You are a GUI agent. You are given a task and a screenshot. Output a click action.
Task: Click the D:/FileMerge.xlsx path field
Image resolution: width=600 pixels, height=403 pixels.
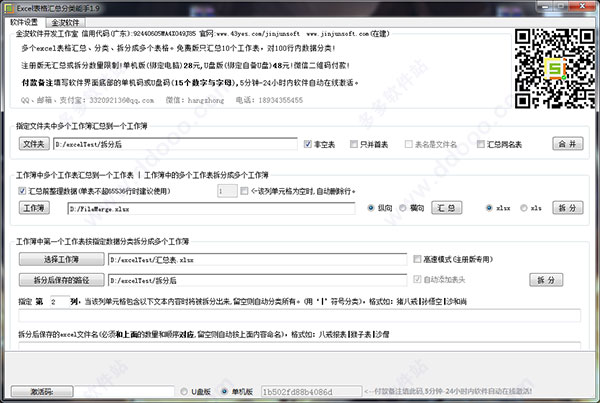212,209
